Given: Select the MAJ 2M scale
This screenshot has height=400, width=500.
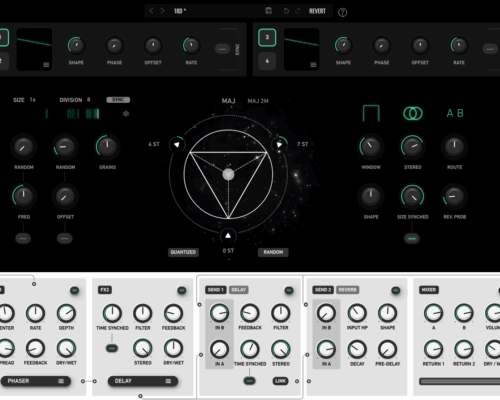Looking at the screenshot, I should tap(258, 101).
